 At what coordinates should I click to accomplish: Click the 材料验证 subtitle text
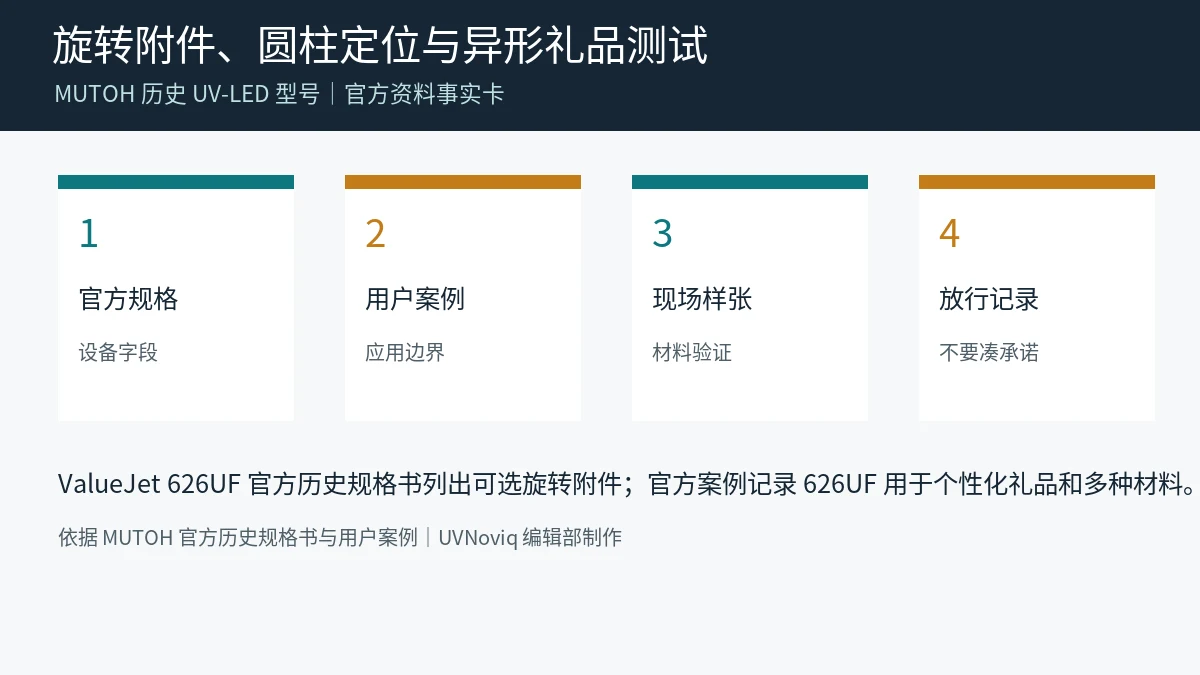[692, 352]
